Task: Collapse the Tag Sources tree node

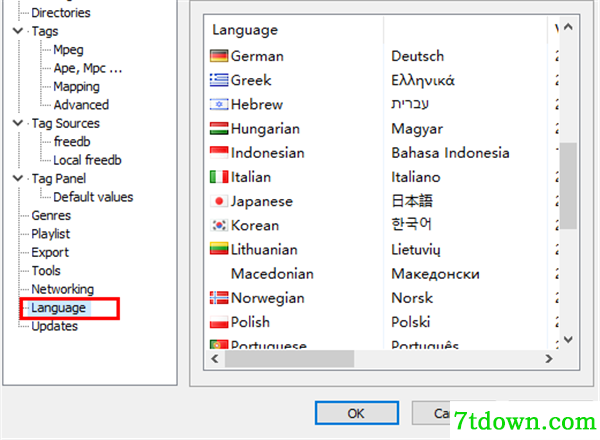Action: click(18, 123)
